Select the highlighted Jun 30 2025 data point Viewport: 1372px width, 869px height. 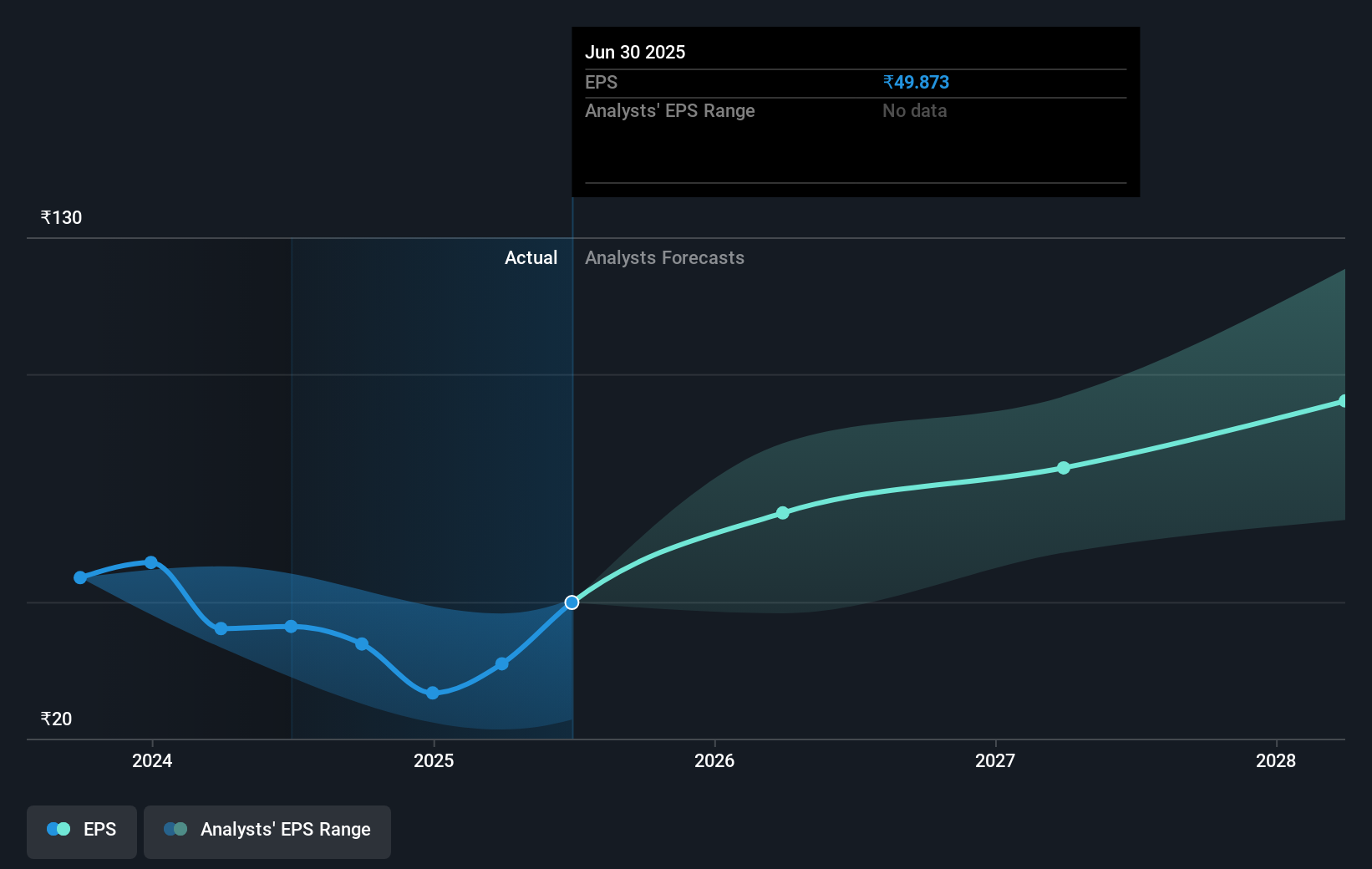pos(572,602)
